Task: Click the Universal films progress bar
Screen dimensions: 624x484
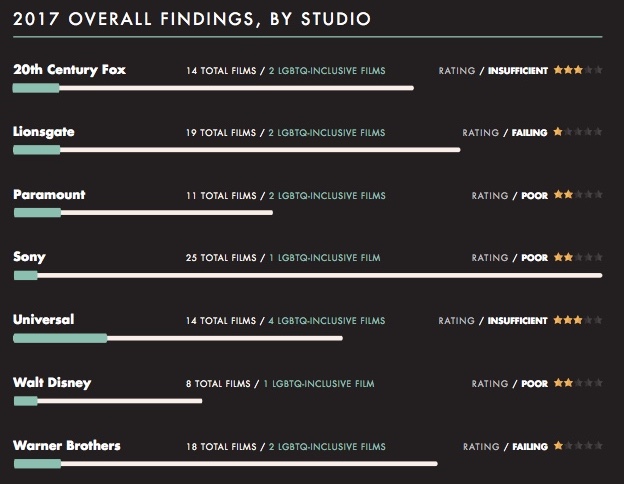Action: point(178,338)
